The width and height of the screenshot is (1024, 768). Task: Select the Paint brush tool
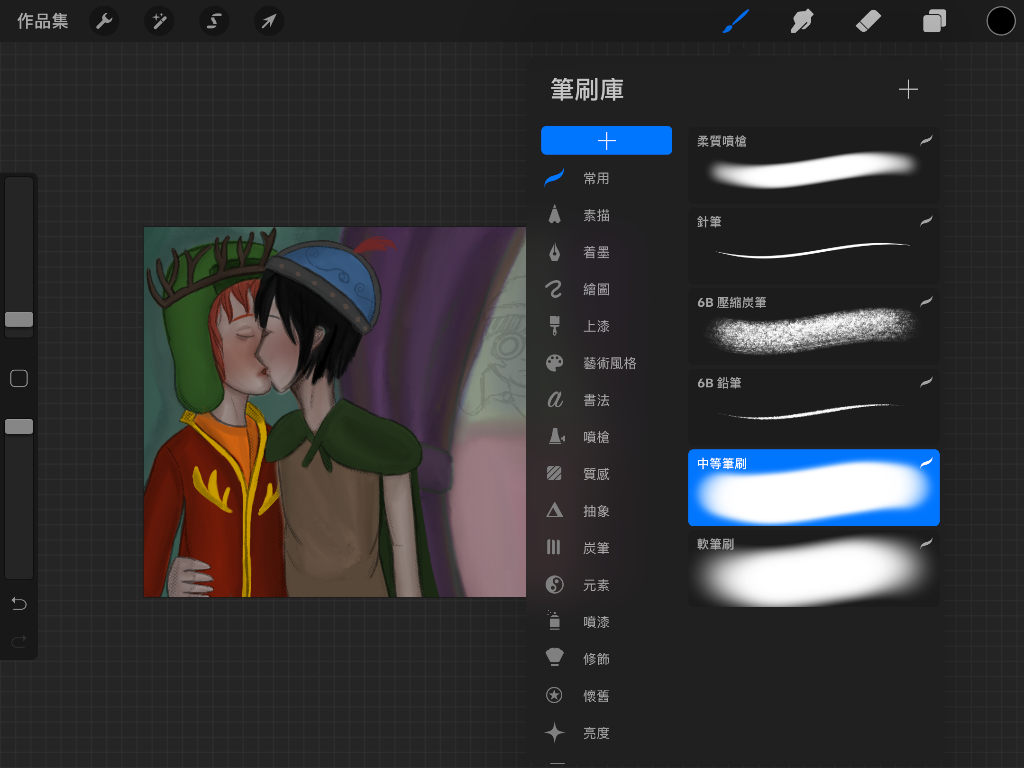(736, 22)
